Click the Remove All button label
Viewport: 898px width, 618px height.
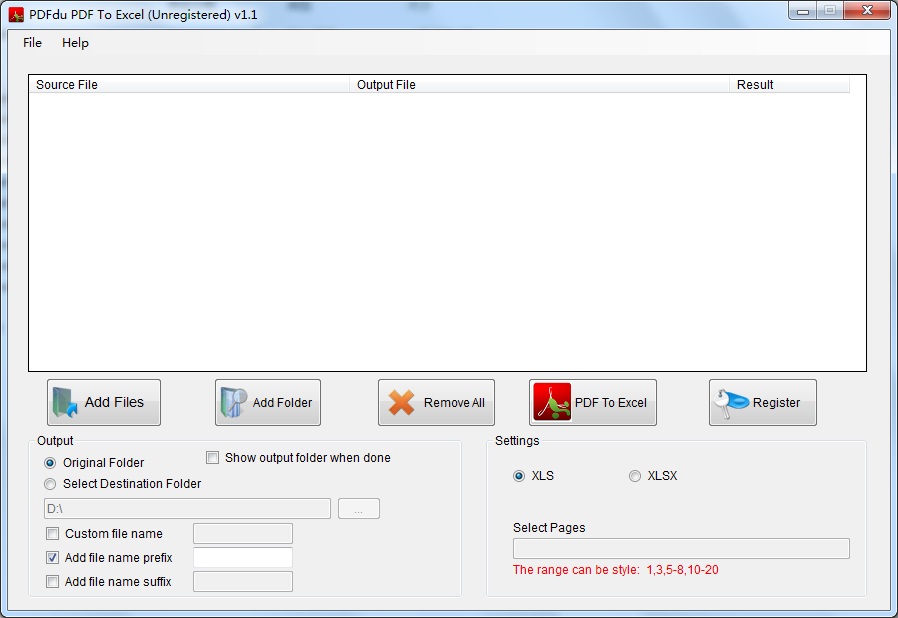click(454, 403)
